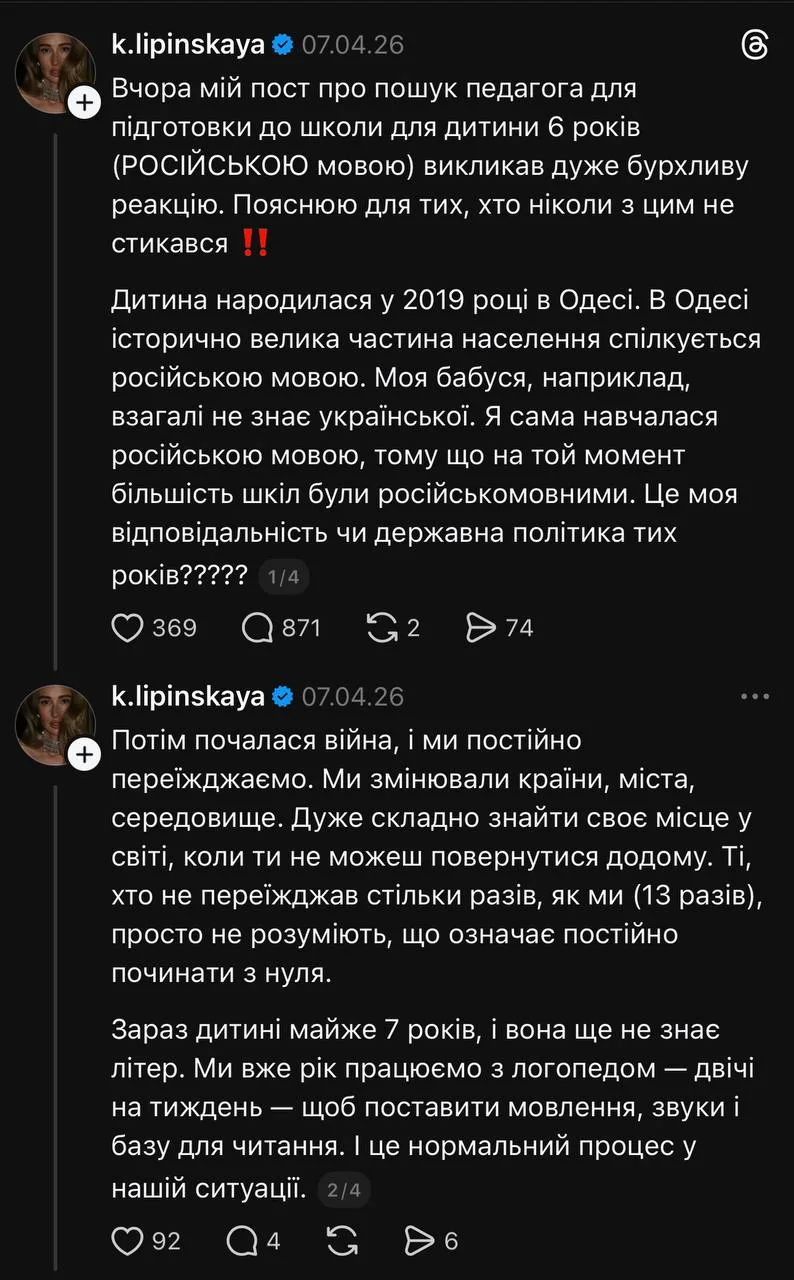This screenshot has height=1280, width=794.
Task: Open k.lipinskaya username on second post
Action: click(x=188, y=696)
